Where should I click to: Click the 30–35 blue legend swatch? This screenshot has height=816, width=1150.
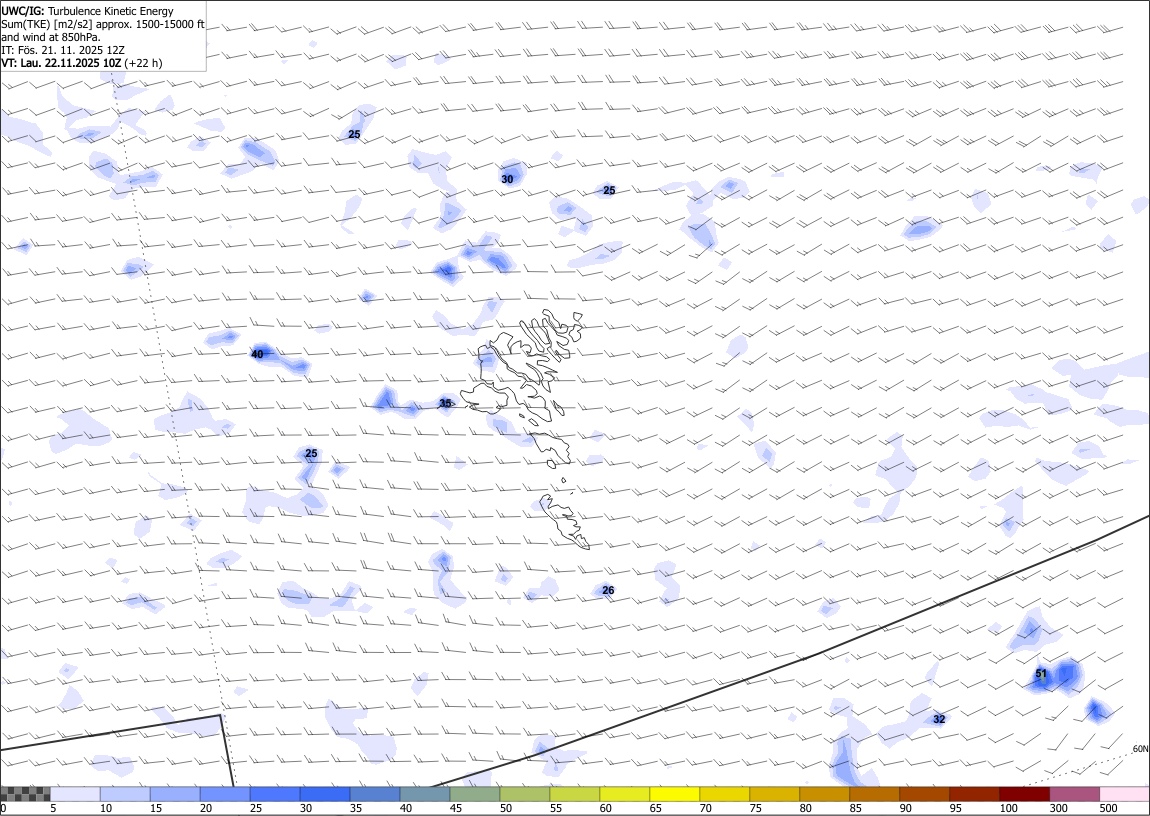click(x=325, y=794)
